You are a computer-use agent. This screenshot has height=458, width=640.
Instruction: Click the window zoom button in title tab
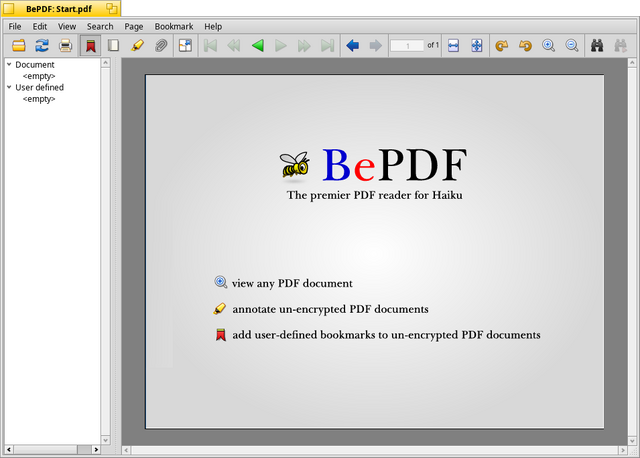point(111,9)
